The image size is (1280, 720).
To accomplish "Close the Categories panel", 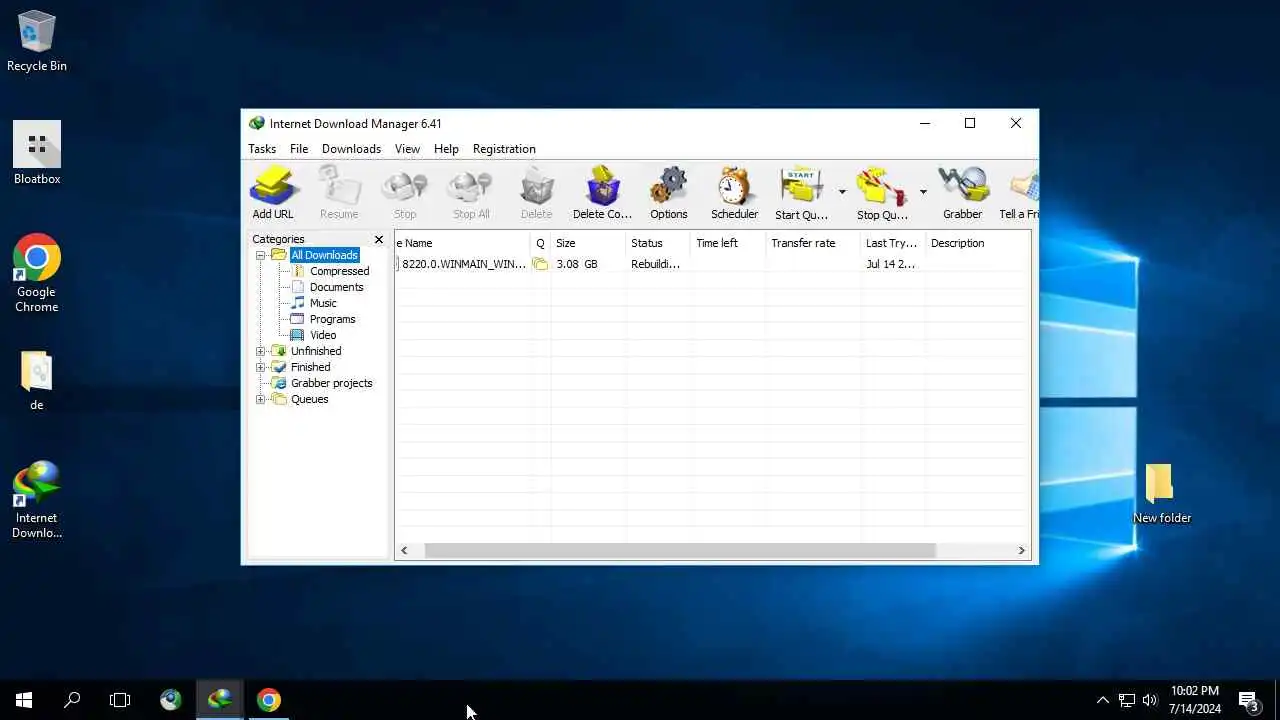I will tap(379, 239).
